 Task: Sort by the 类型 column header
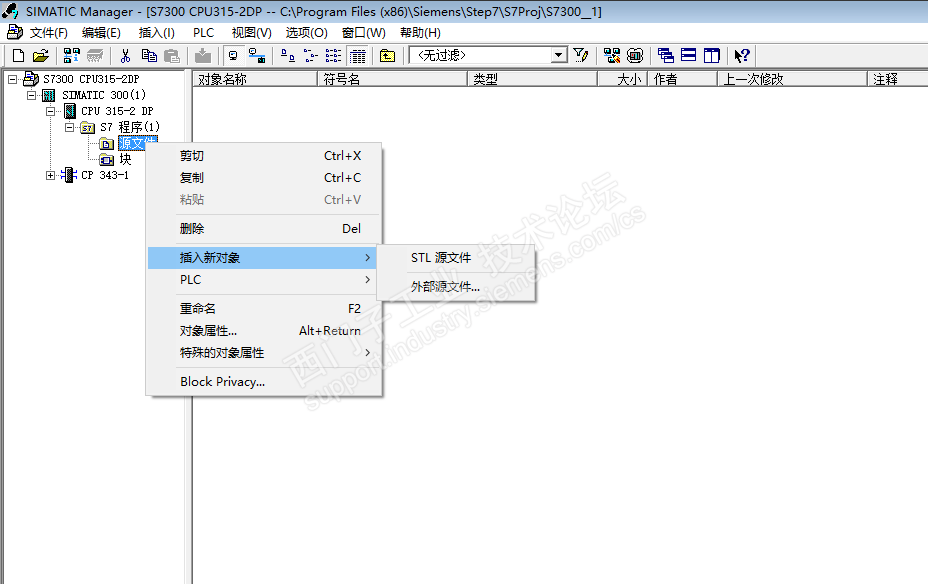point(533,79)
